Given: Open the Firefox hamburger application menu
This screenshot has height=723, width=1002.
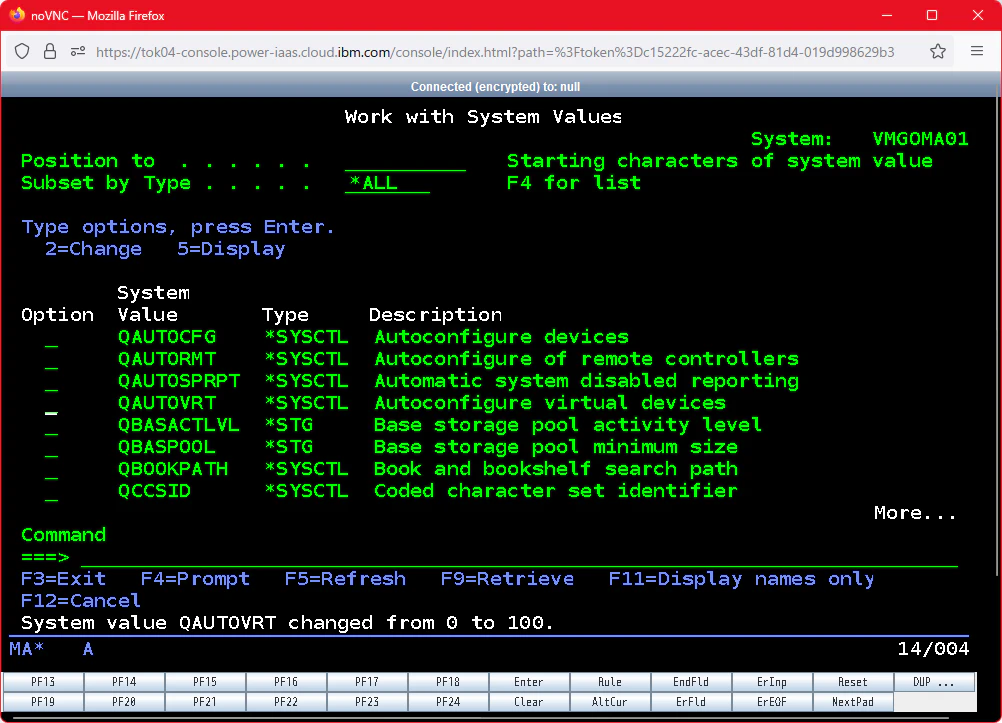Looking at the screenshot, I should click(x=976, y=51).
